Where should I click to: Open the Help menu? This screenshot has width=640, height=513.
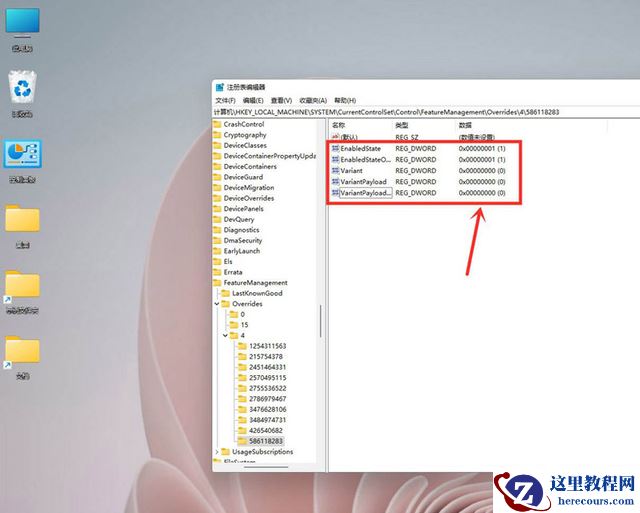[345, 100]
